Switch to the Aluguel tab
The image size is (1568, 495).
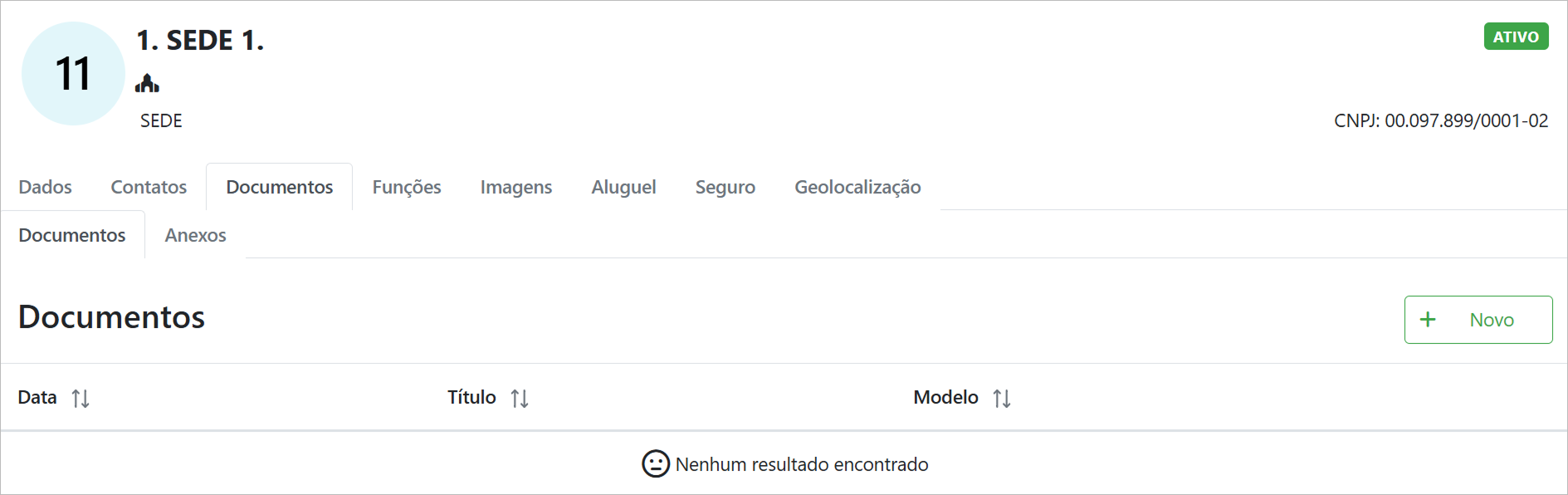click(x=623, y=187)
